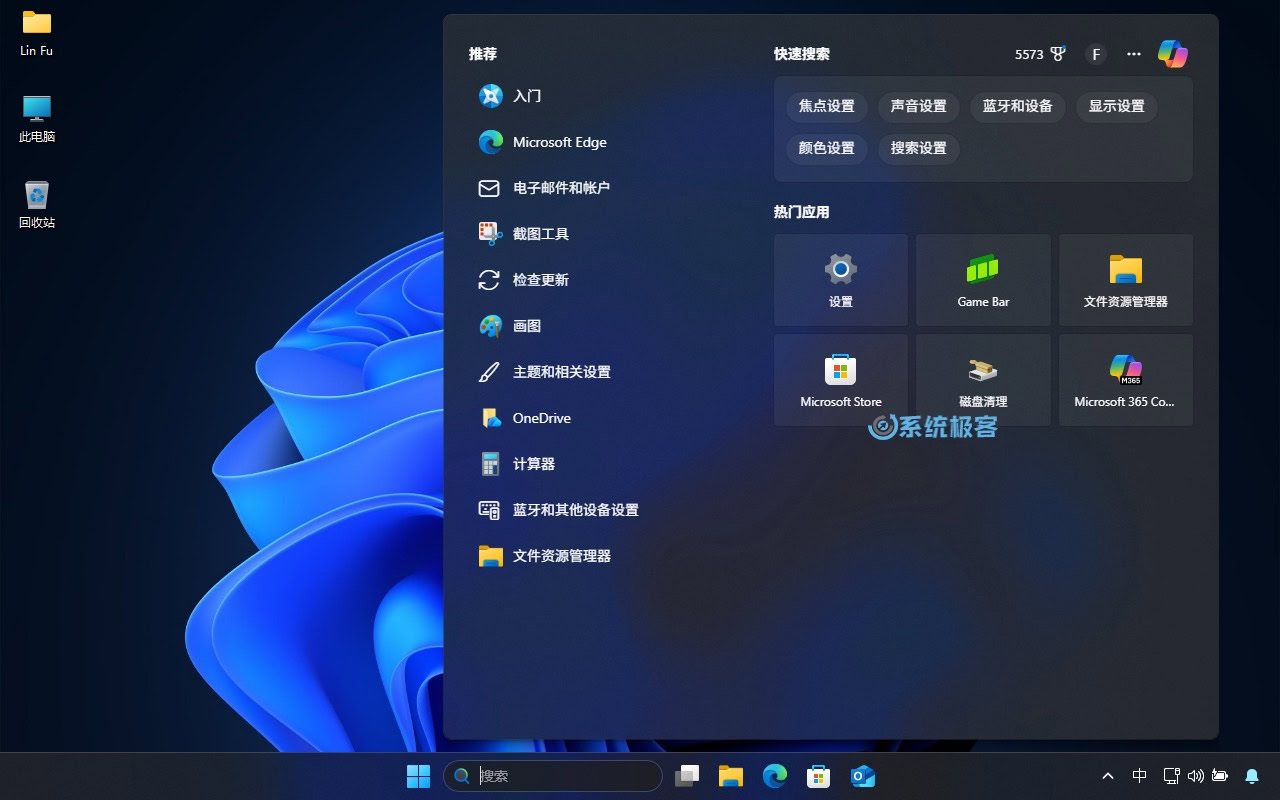
Task: Open the Microsoft Store tile
Action: click(x=840, y=379)
